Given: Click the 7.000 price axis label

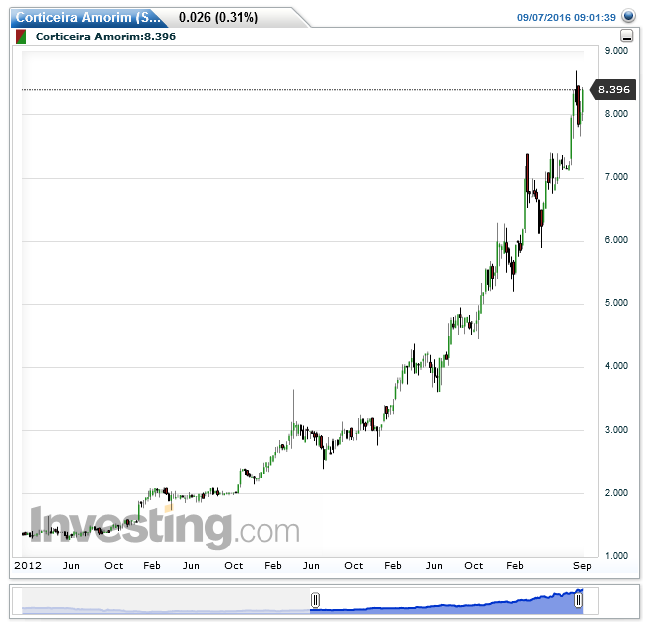Looking at the screenshot, I should 616,177.
